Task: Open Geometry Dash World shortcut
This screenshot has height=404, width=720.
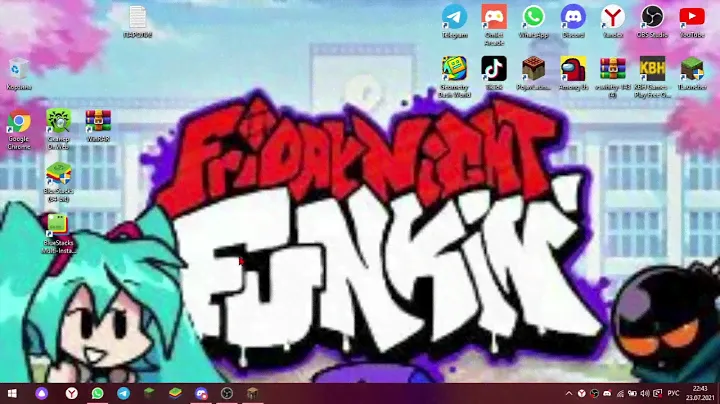Action: [x=455, y=68]
